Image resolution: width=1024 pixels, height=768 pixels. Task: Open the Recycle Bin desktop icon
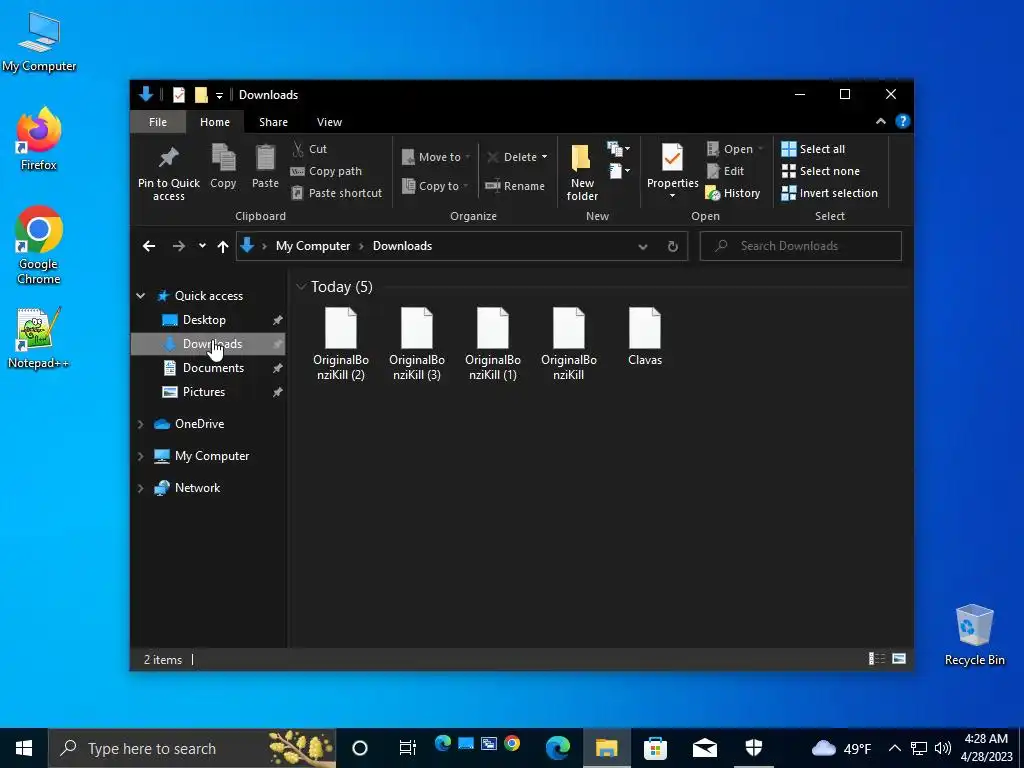(x=974, y=635)
